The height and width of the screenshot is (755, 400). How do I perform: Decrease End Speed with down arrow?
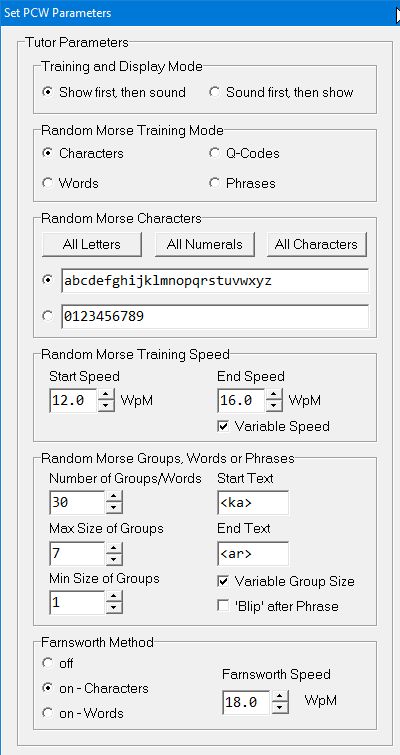point(274,406)
